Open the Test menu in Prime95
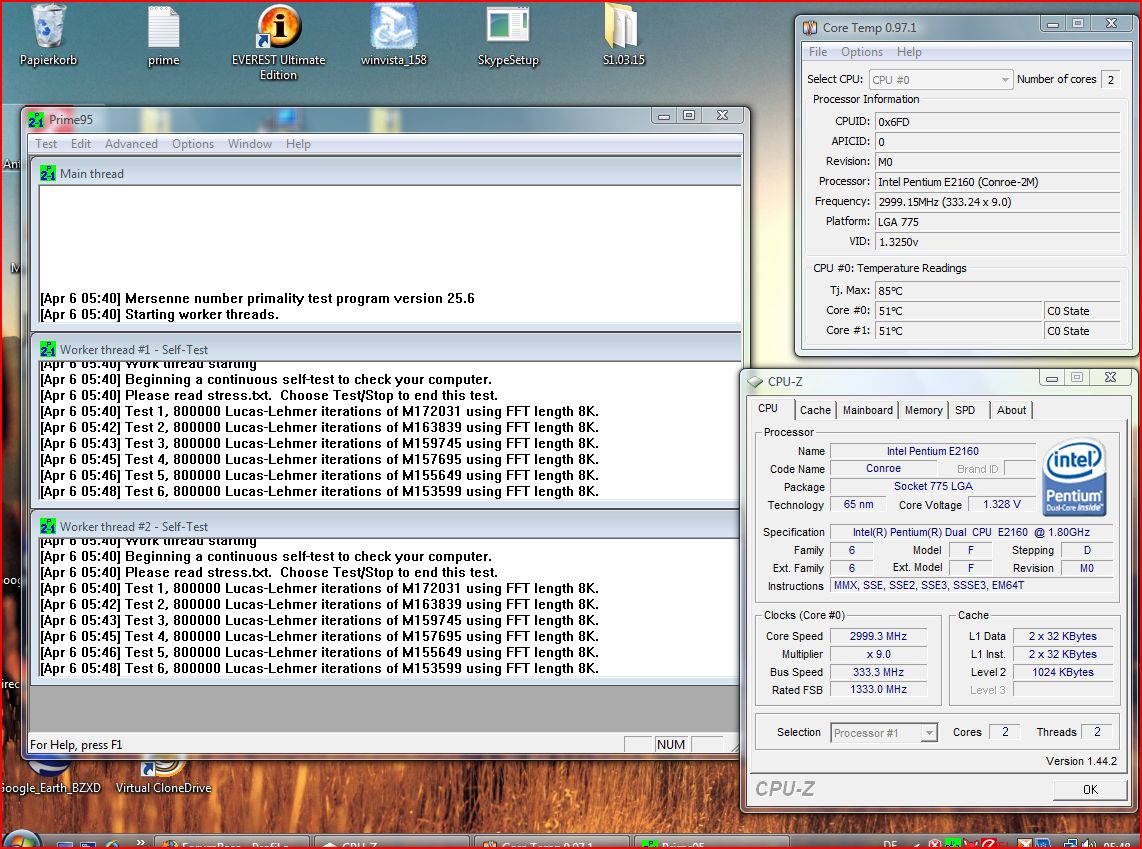The width and height of the screenshot is (1142, 849). coord(46,144)
